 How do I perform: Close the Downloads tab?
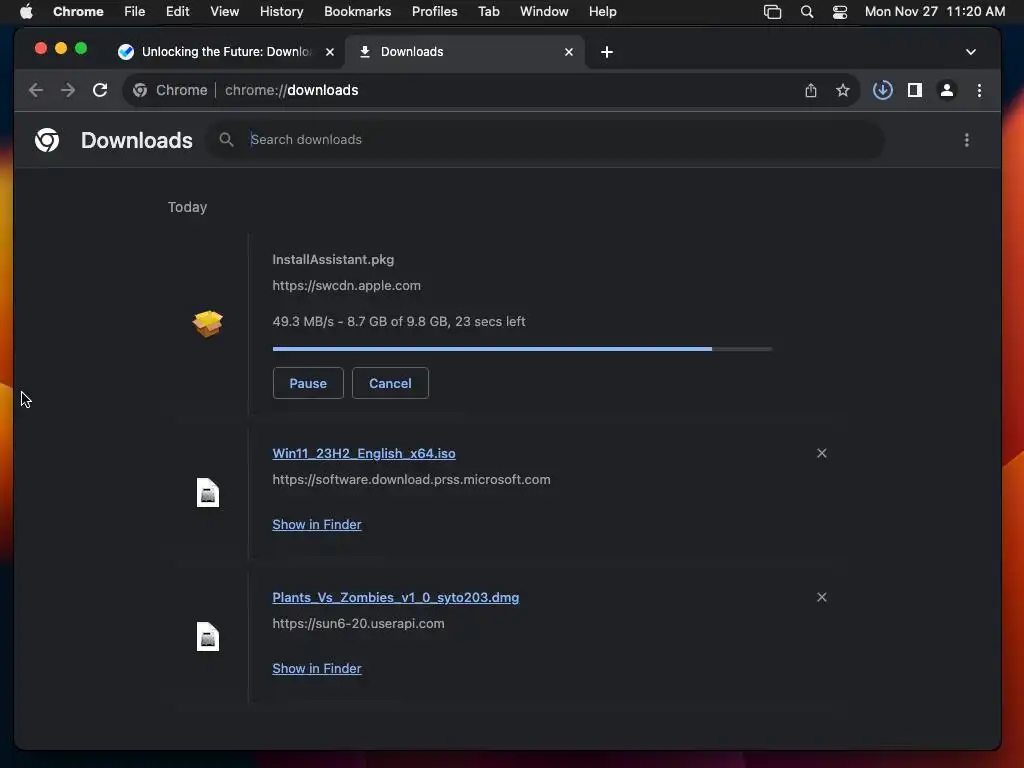tap(569, 52)
